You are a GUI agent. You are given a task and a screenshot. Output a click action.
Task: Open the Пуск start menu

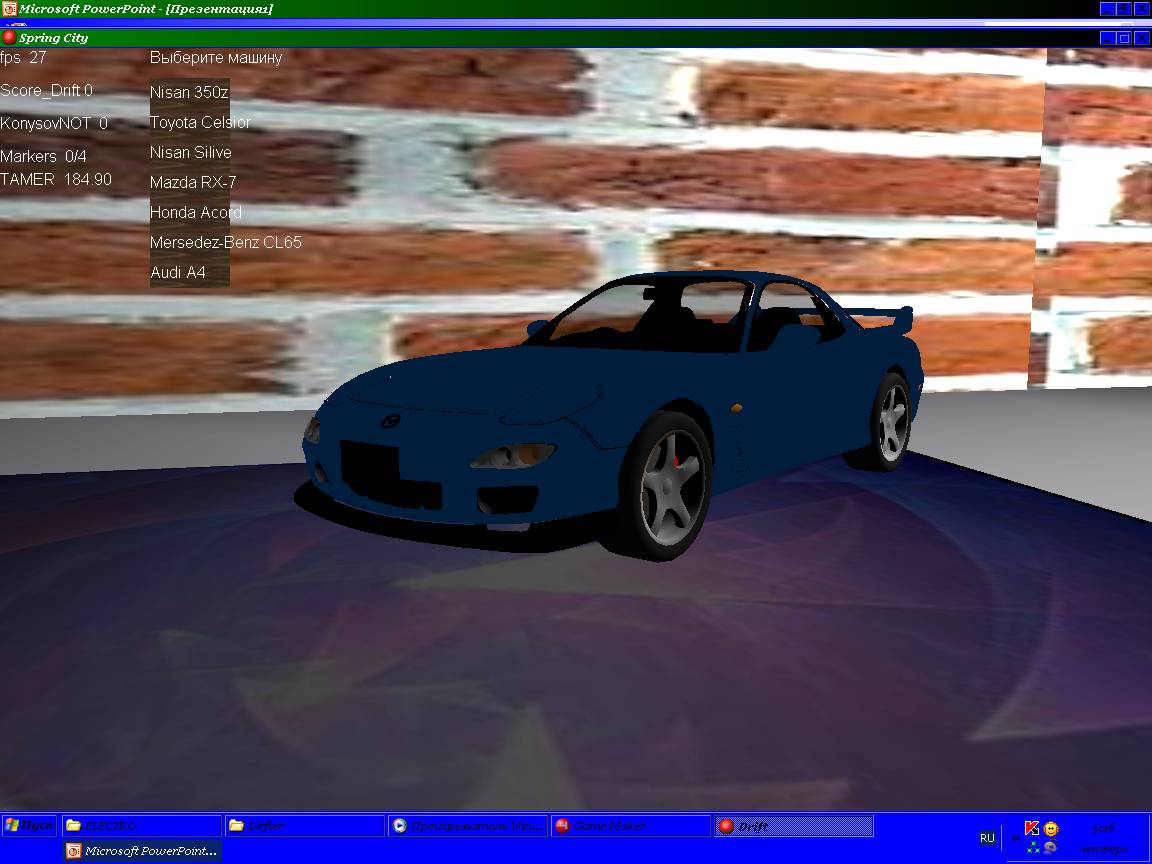point(29,826)
